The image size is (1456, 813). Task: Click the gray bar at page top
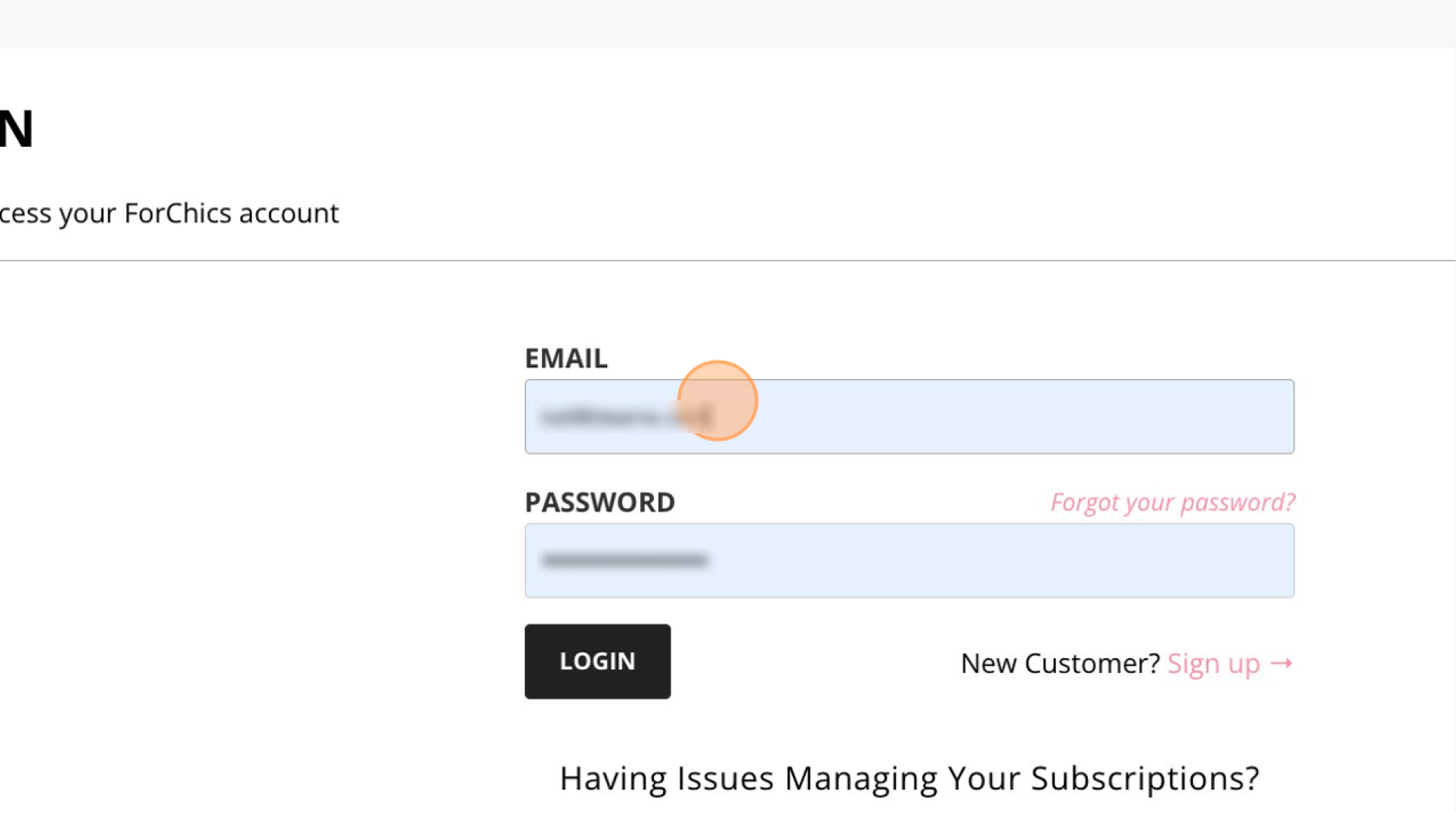(728, 23)
